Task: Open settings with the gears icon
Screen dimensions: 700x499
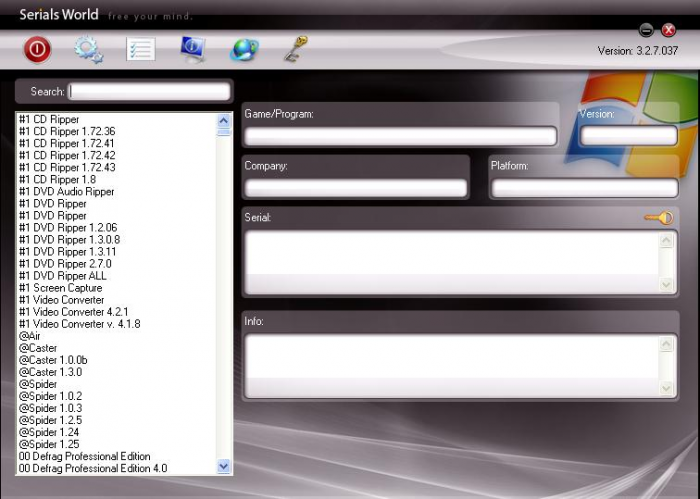Action: click(x=88, y=49)
